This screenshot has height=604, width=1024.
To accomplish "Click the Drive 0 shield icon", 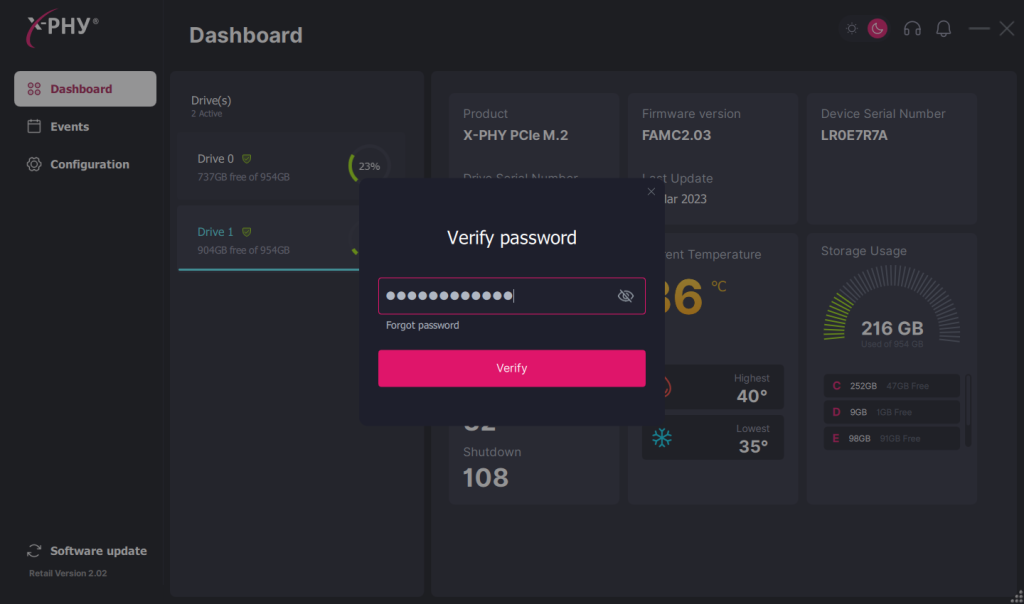I will point(246,159).
